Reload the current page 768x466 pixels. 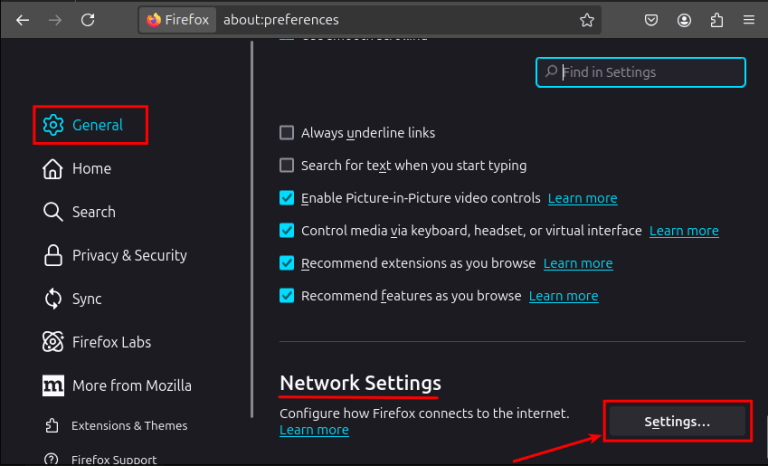click(x=88, y=20)
